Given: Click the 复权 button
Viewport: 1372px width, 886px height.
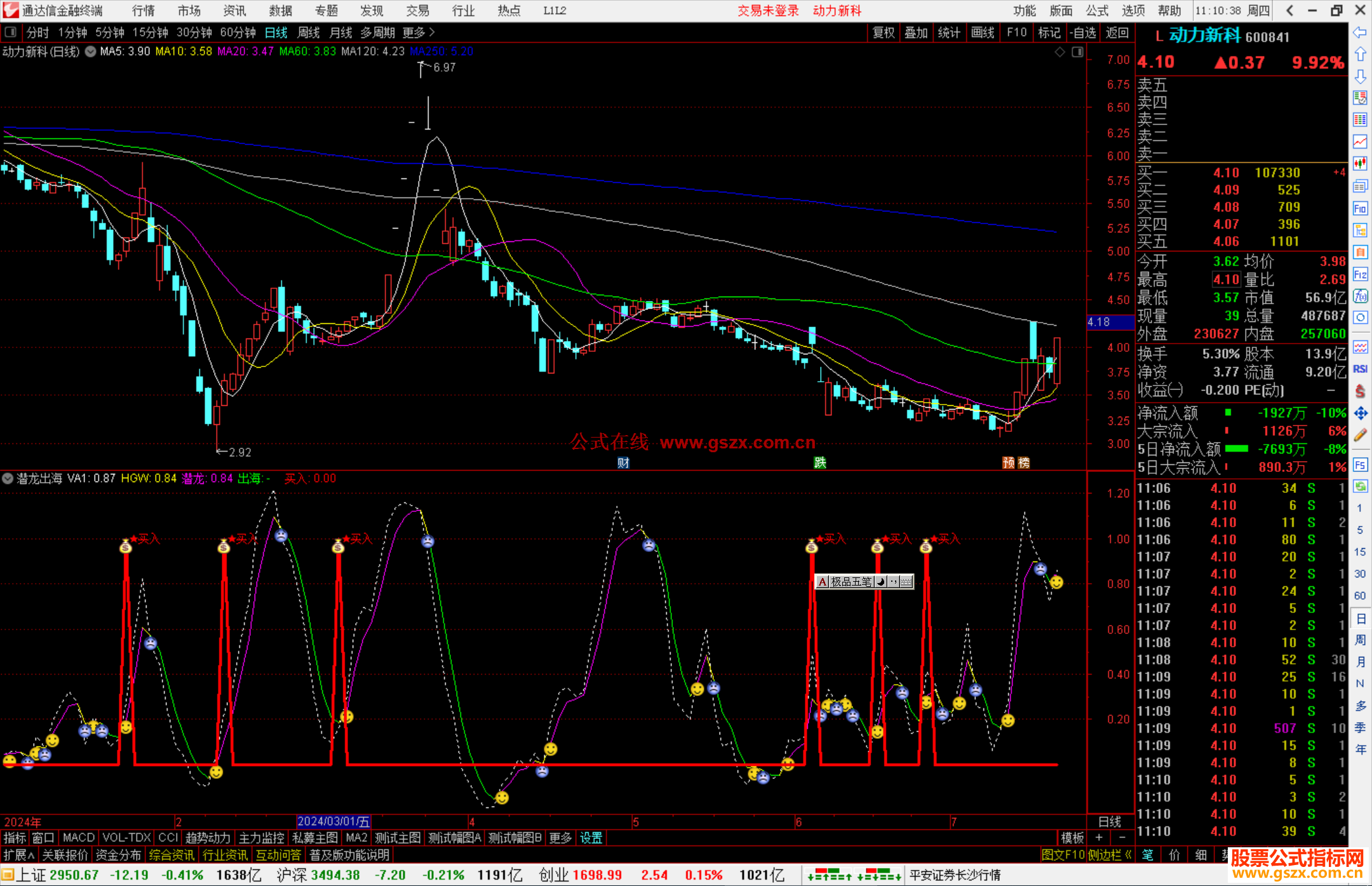Looking at the screenshot, I should coord(883,32).
